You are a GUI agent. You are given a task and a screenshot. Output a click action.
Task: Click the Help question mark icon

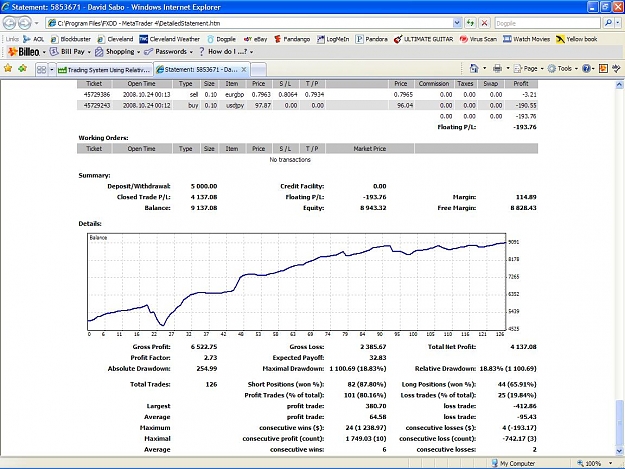click(x=586, y=69)
